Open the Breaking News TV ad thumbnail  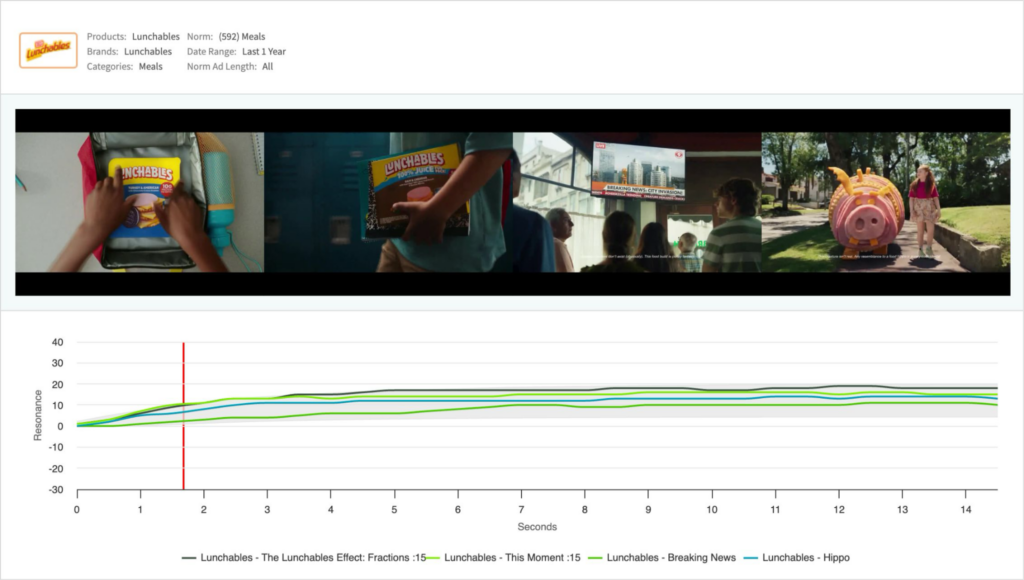pyautogui.click(x=637, y=202)
